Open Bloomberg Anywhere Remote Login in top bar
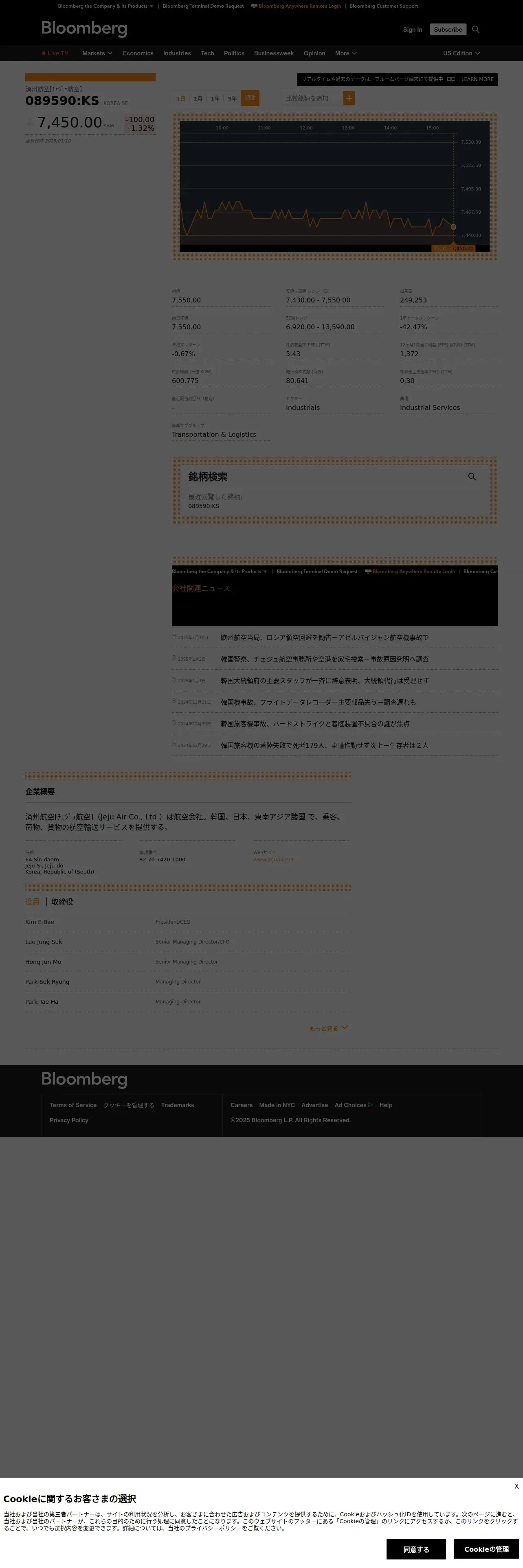The height and width of the screenshot is (1568, 523). 296,6
